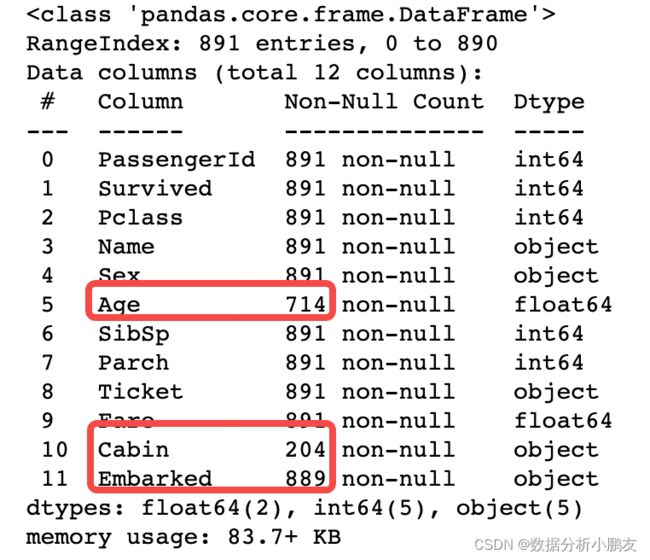The width and height of the screenshot is (650, 560).
Task: Click the Embarked column name
Action: tap(155, 479)
